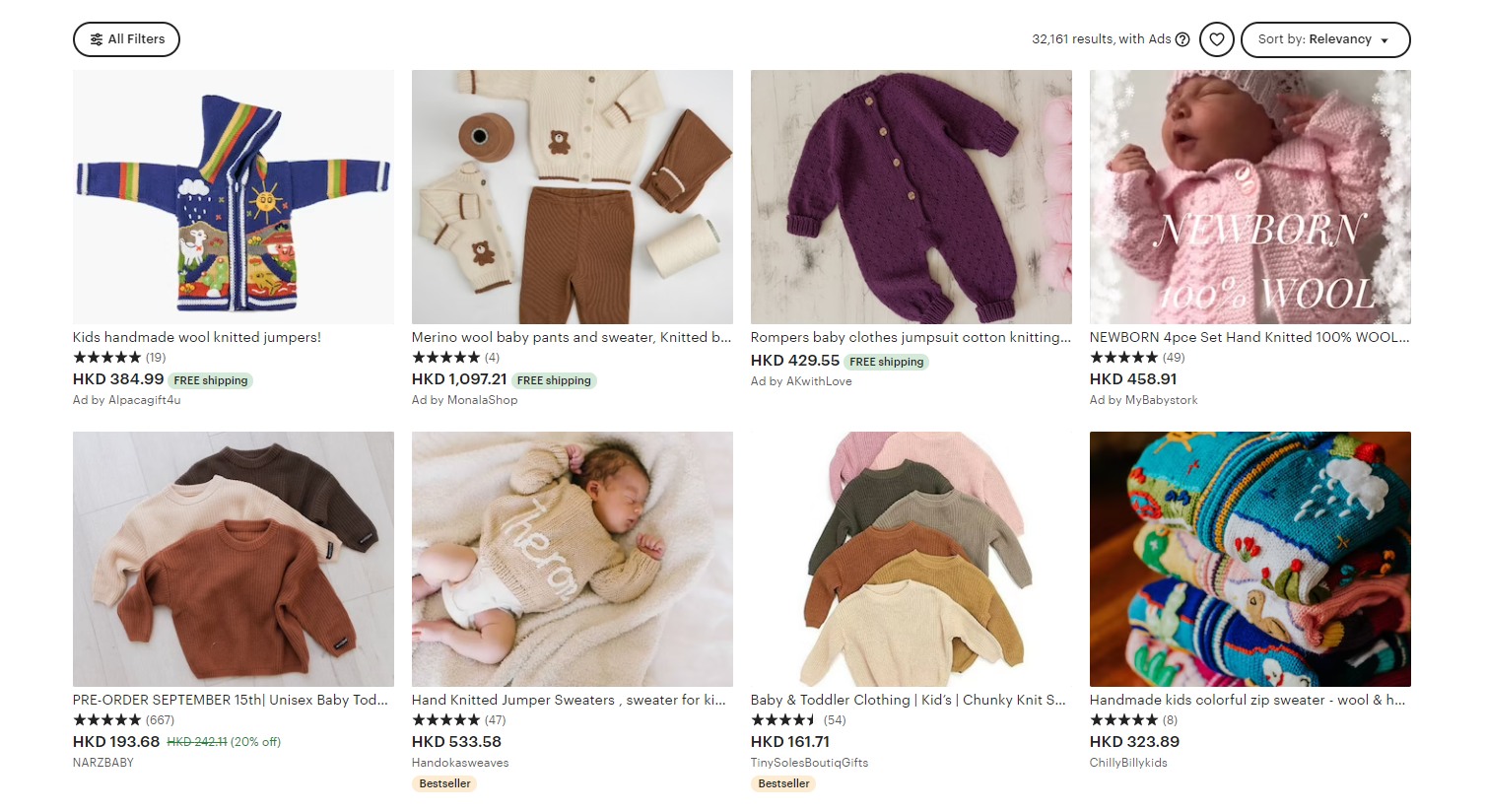Open the Merino wool baby pants image

point(573,197)
